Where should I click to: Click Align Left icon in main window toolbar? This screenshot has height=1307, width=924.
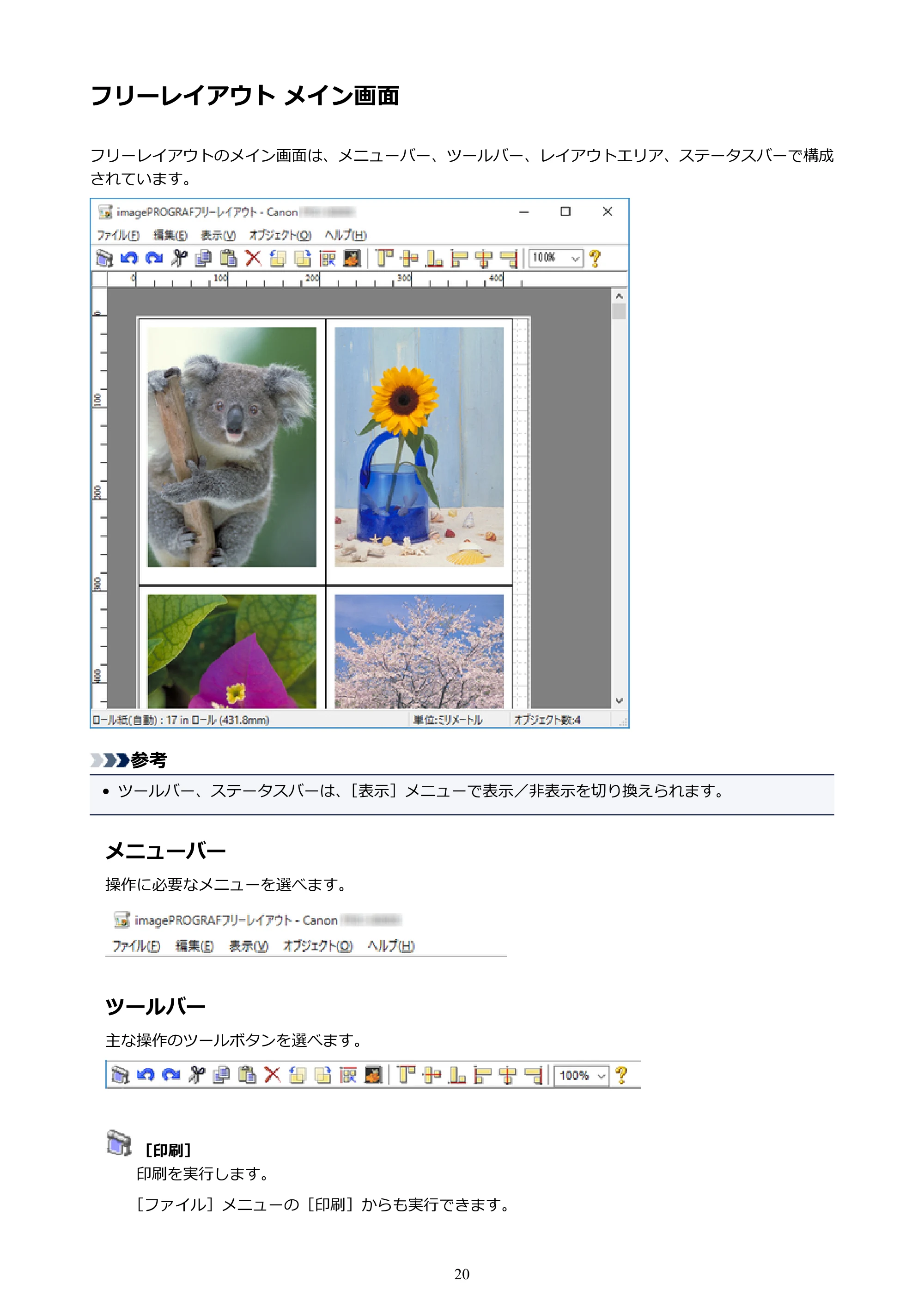click(459, 258)
